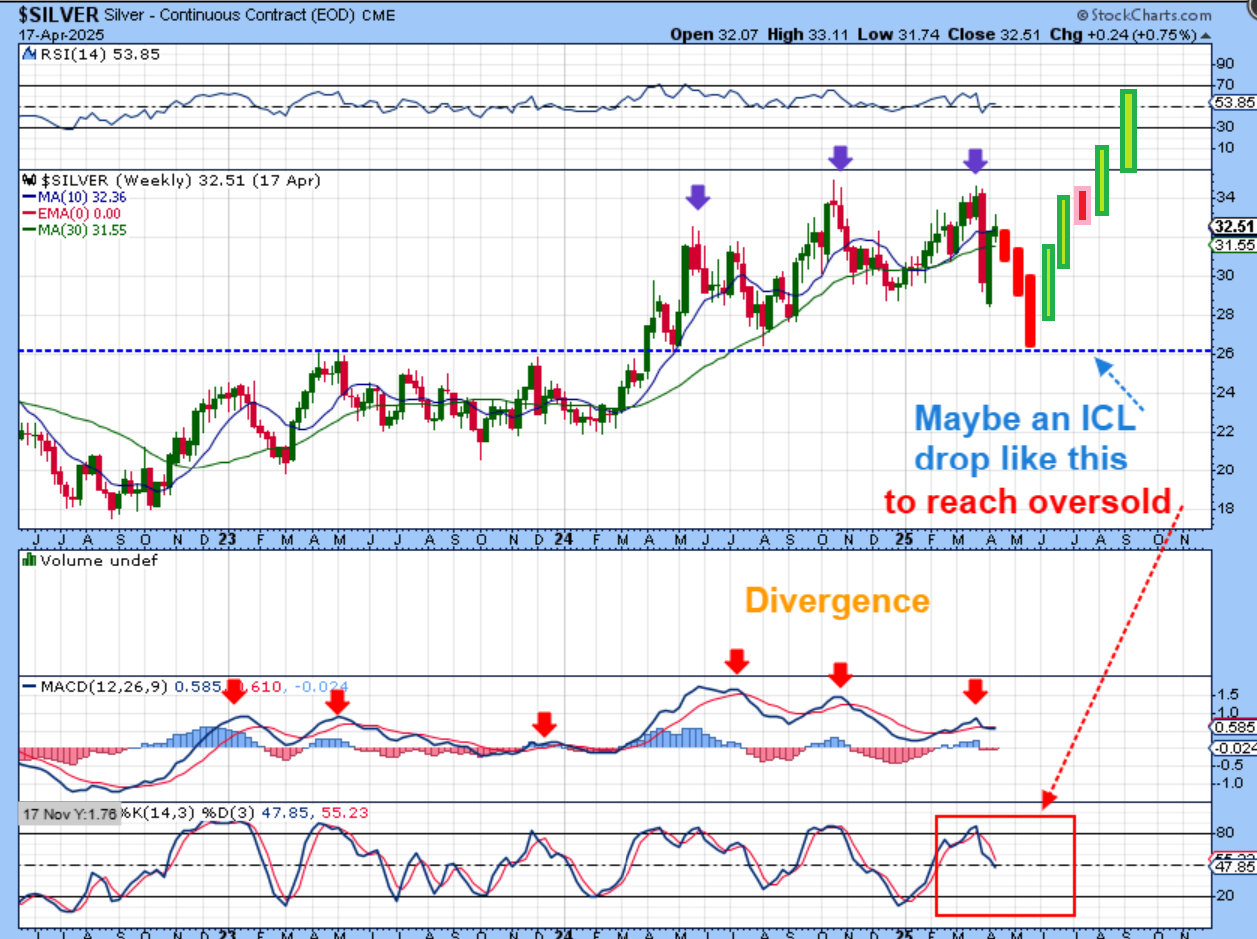Click the tallest projected green candle at far right
This screenshot has height=939, width=1257.
[x=1128, y=130]
